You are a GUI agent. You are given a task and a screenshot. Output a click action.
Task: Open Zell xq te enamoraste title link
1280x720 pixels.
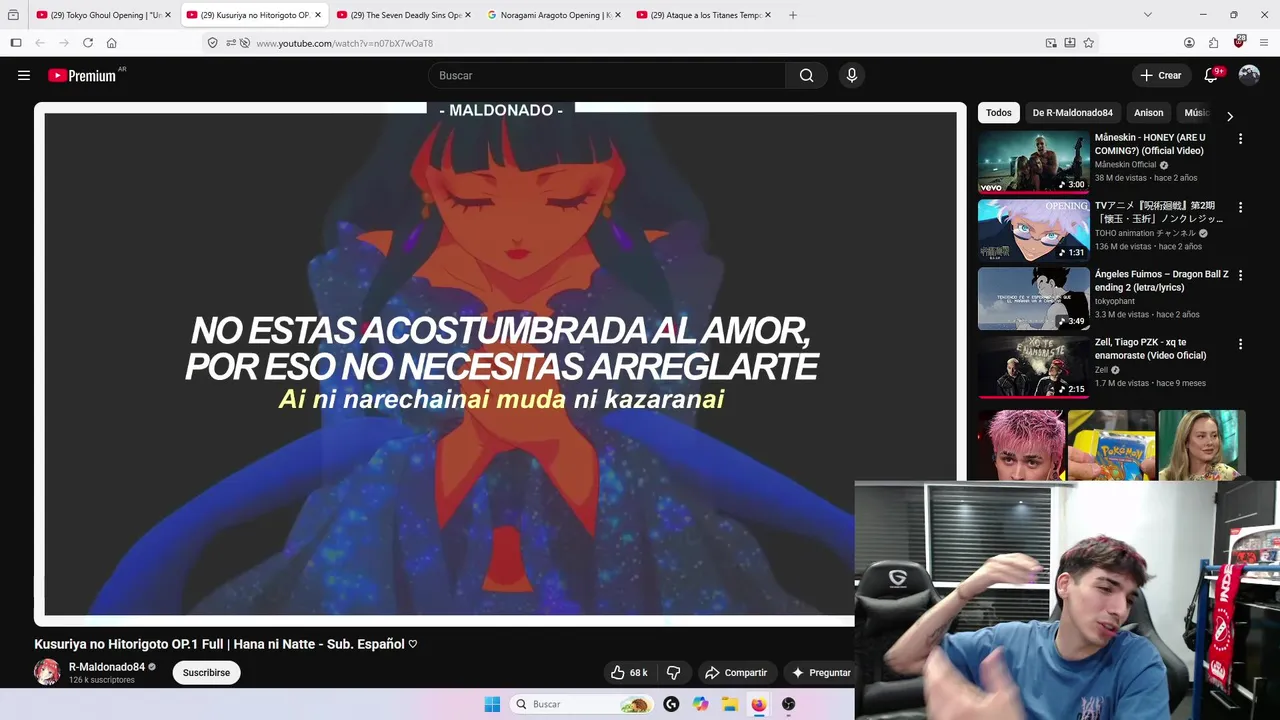pos(1150,349)
